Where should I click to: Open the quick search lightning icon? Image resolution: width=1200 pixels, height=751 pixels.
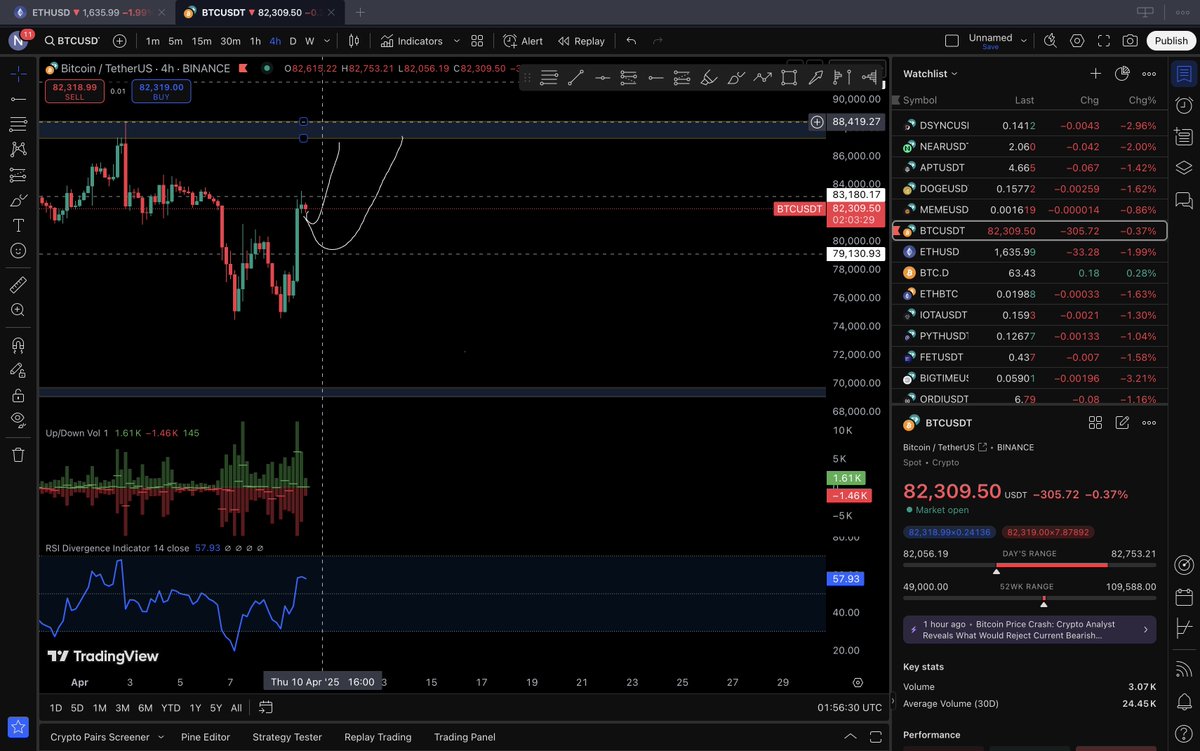[x=1050, y=41]
